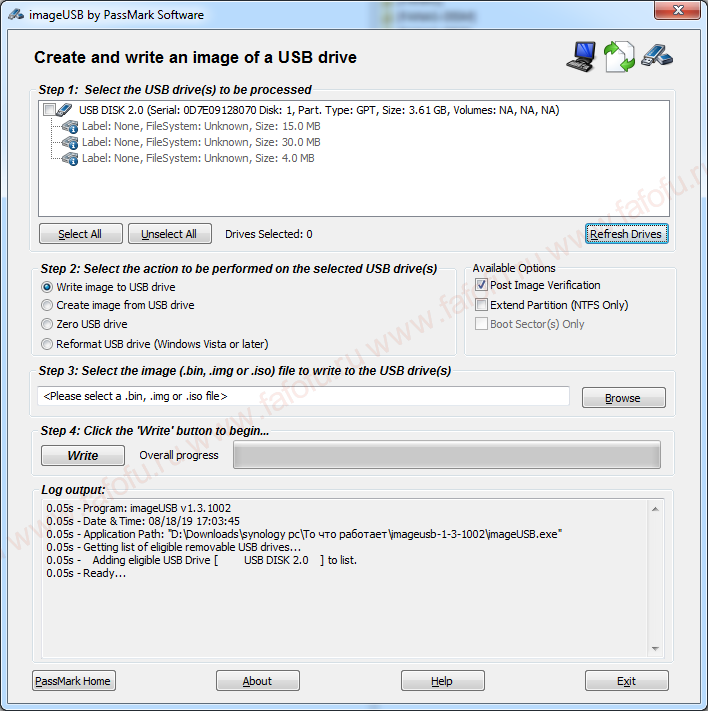
Task: Click the green arrows file conversion icon
Action: click(619, 57)
